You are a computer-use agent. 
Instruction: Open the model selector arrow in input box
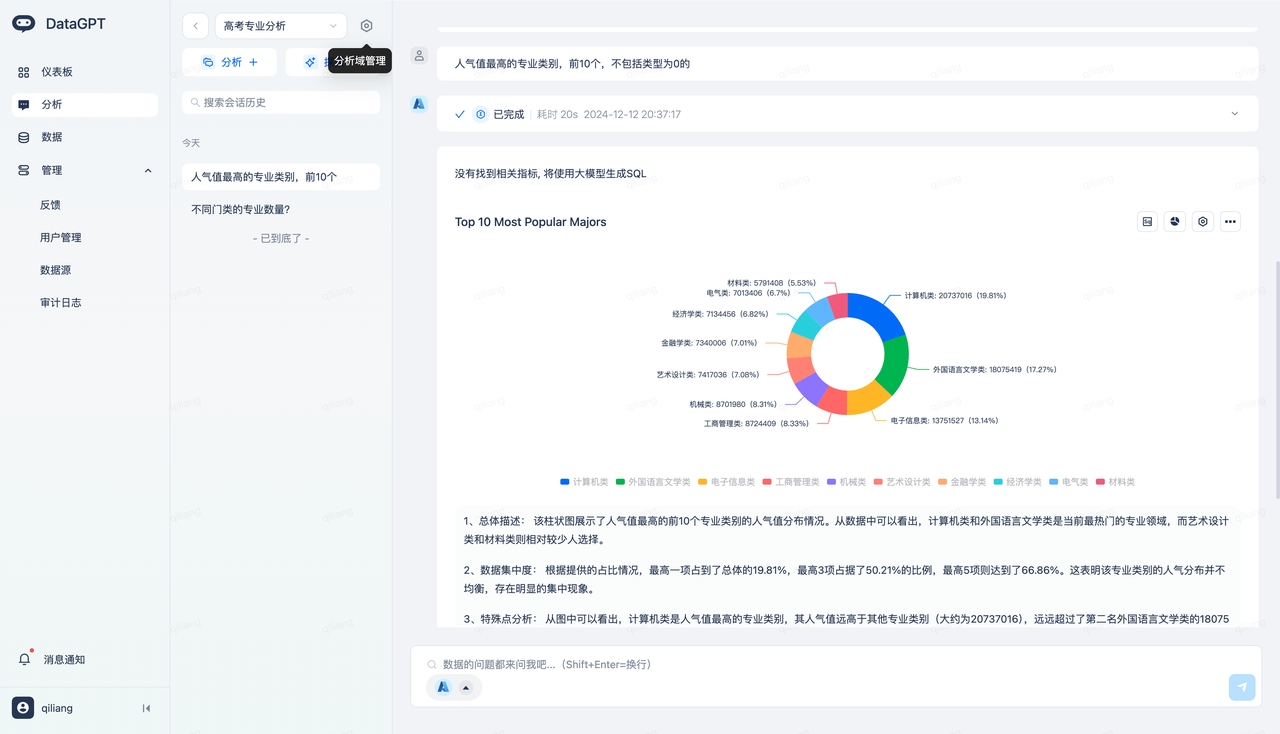465,687
